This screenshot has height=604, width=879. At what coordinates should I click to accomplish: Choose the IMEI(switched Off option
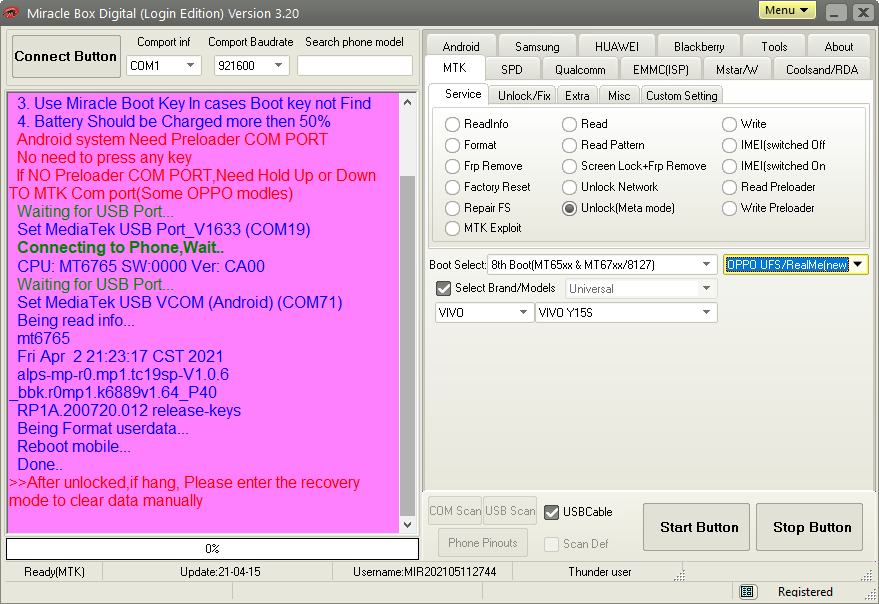click(729, 145)
